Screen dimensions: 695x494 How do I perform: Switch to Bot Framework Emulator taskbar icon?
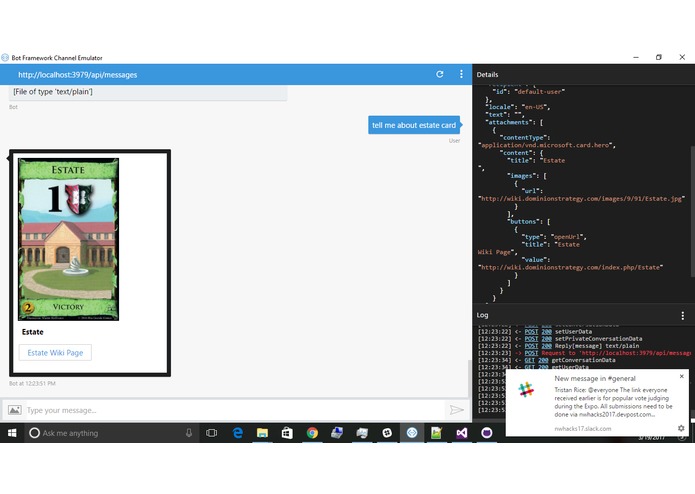tap(412, 433)
